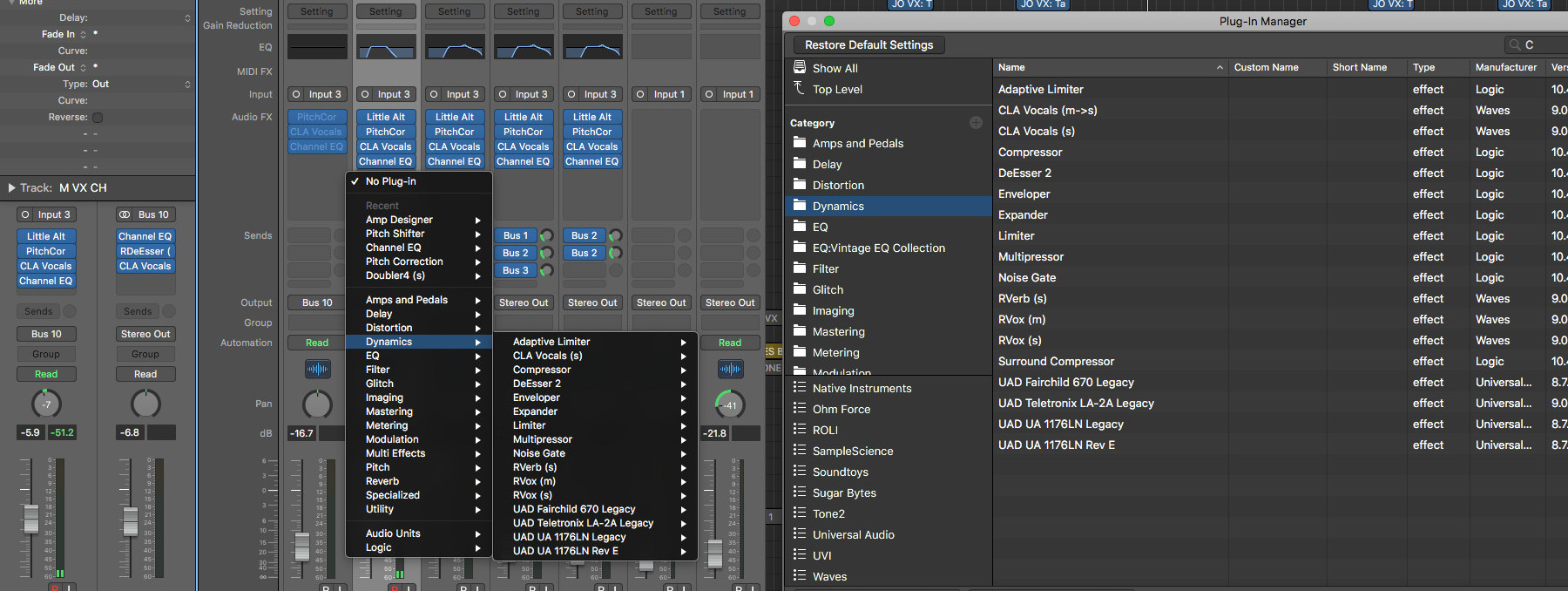The image size is (1568, 591).
Task: Click the Stereo Out output button on the second inspector strip
Action: (x=145, y=334)
